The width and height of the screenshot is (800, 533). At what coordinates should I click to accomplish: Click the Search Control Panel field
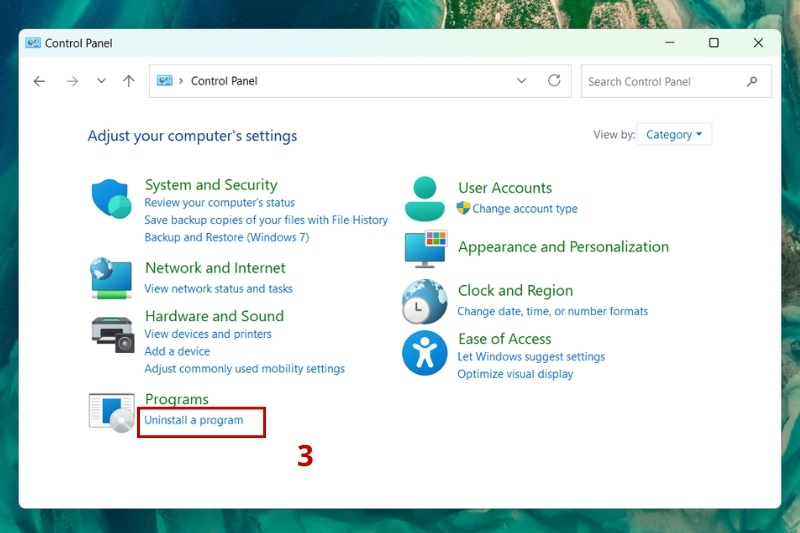tap(676, 81)
